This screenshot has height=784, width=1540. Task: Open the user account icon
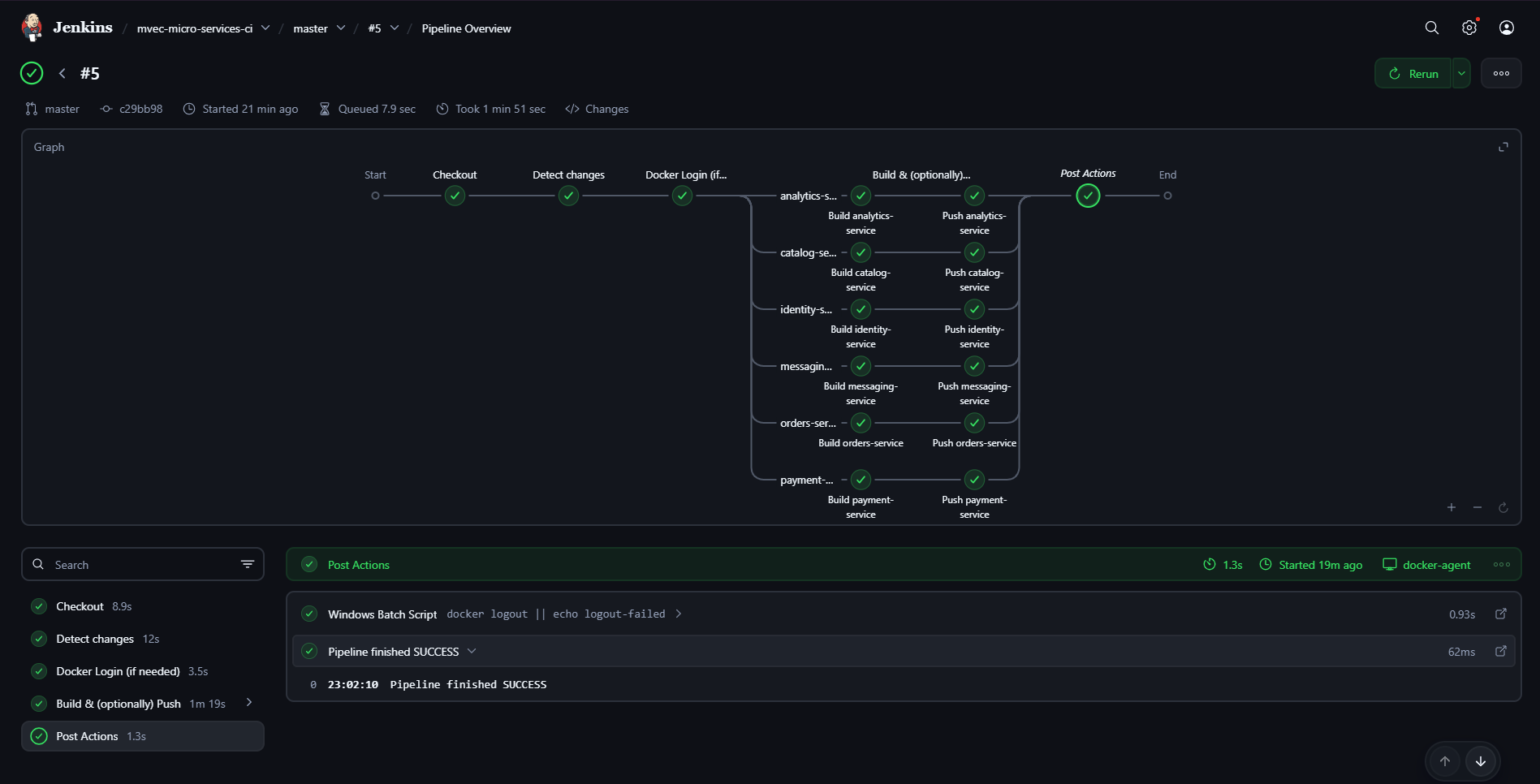coord(1507,28)
